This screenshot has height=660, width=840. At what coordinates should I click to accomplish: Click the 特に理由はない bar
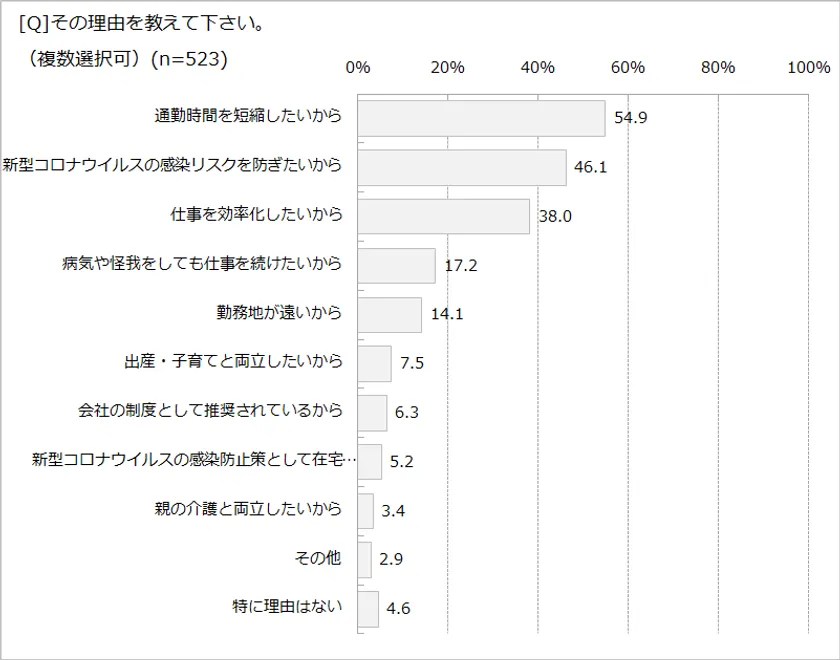tap(368, 608)
